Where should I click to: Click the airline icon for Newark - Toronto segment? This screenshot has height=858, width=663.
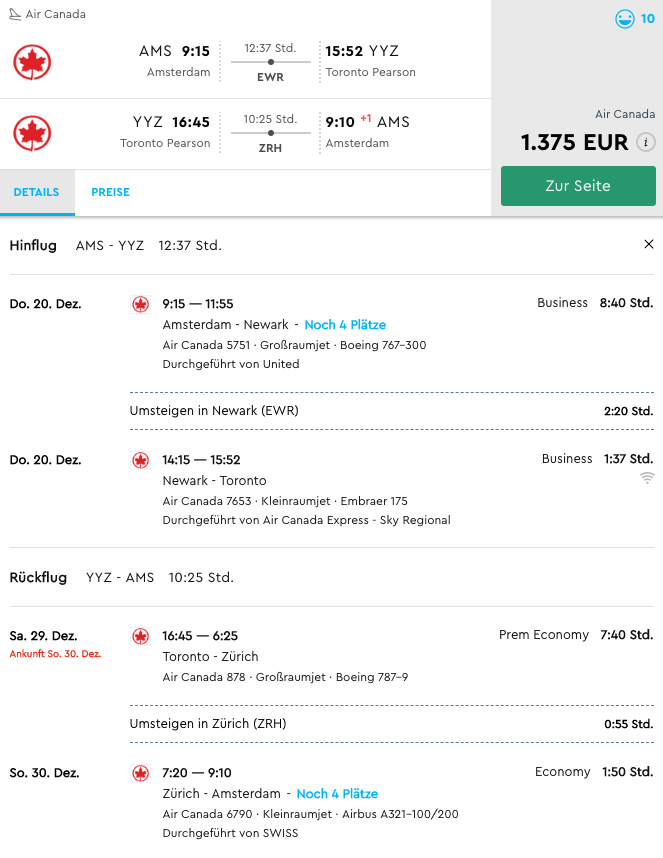[141, 460]
